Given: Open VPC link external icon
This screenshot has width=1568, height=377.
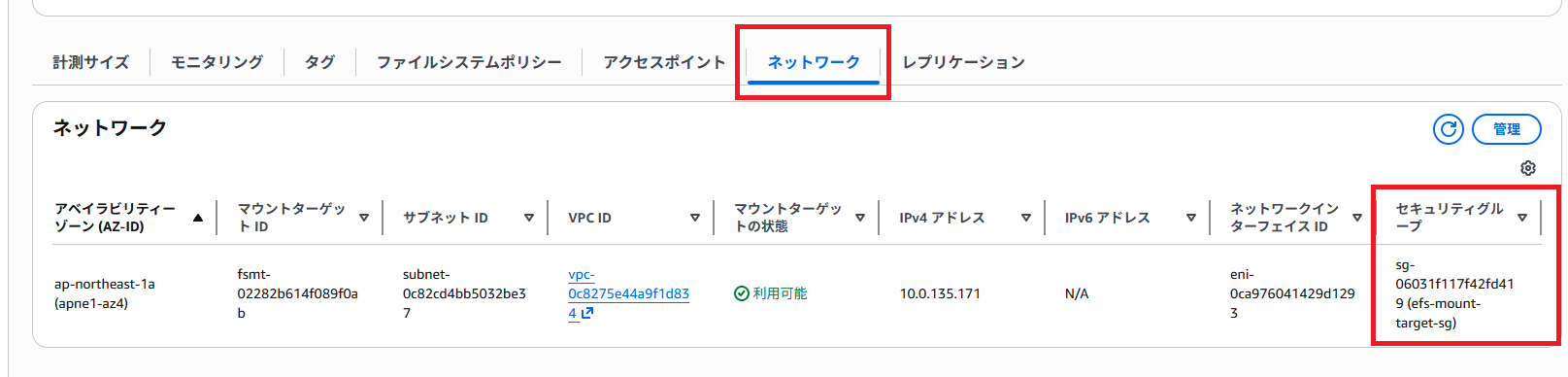Looking at the screenshot, I should 587,313.
